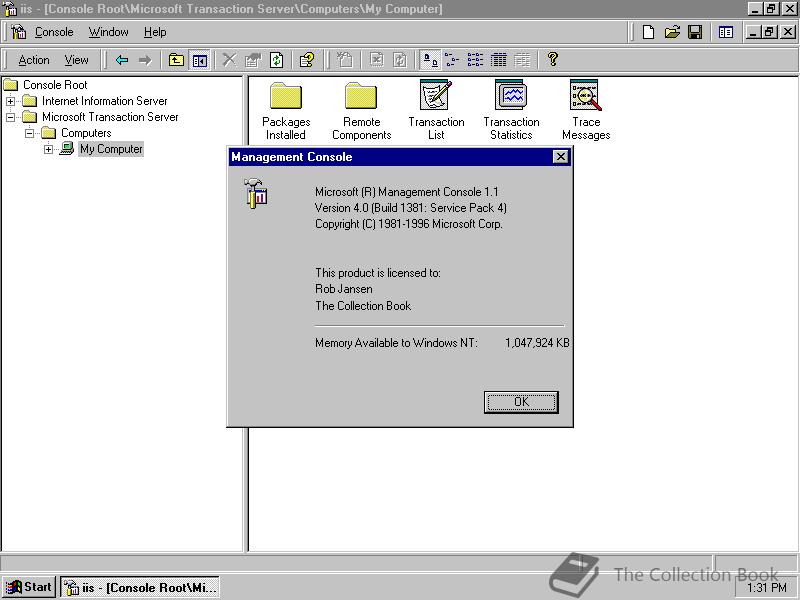Minimize the inner console child window
Screen dimensions: 800x600
(x=753, y=32)
